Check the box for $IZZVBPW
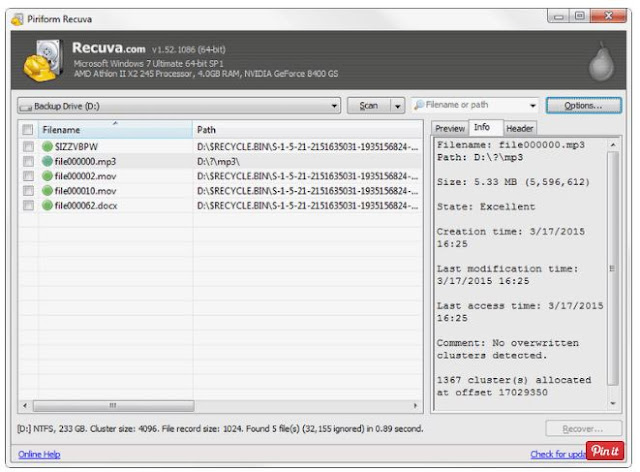The image size is (640, 472). tap(28, 147)
